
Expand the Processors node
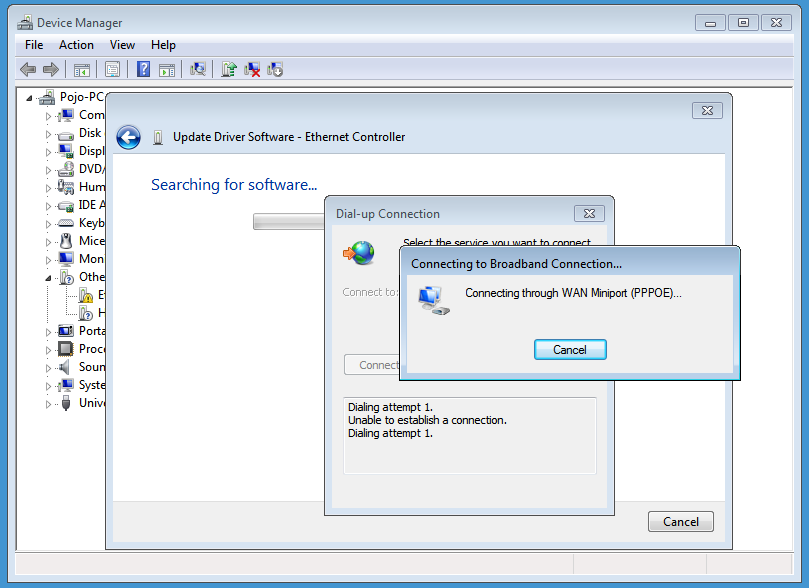pyautogui.click(x=48, y=350)
